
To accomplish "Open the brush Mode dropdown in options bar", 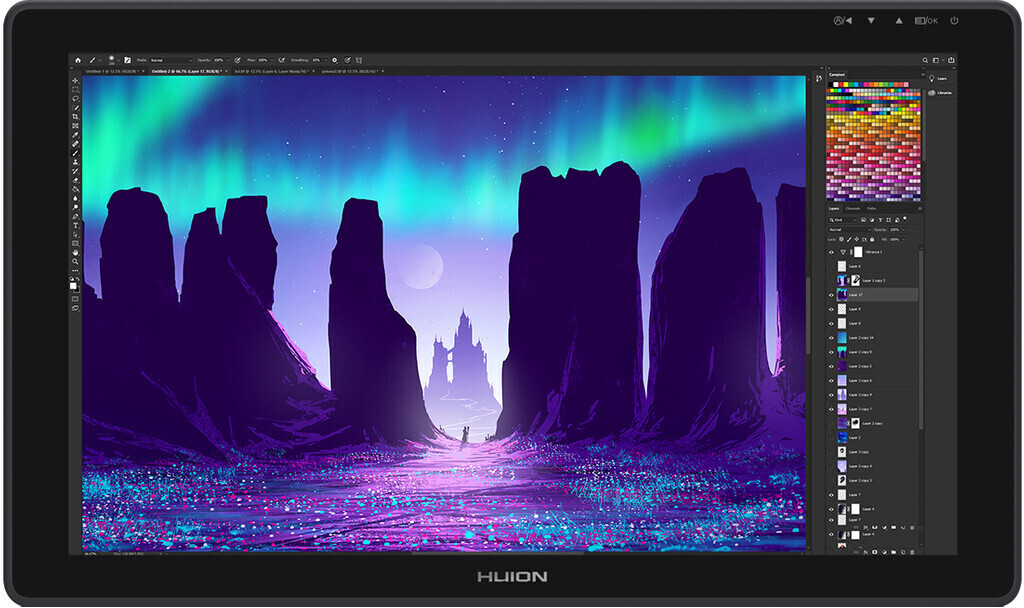I will [x=171, y=60].
